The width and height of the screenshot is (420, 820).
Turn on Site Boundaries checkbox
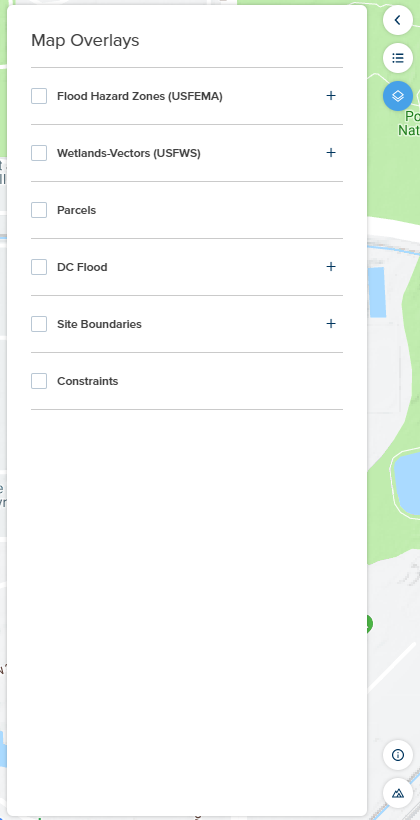[39, 324]
